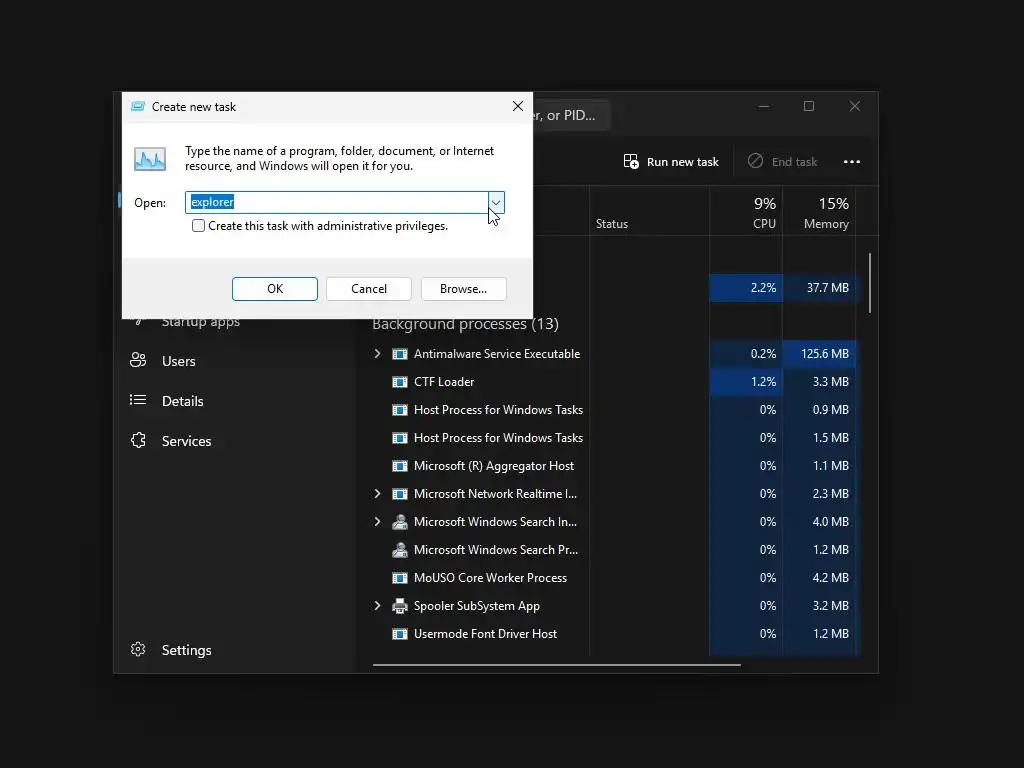1024x768 pixels.
Task: Expand Microsoft Network Realtime process
Action: click(x=377, y=494)
